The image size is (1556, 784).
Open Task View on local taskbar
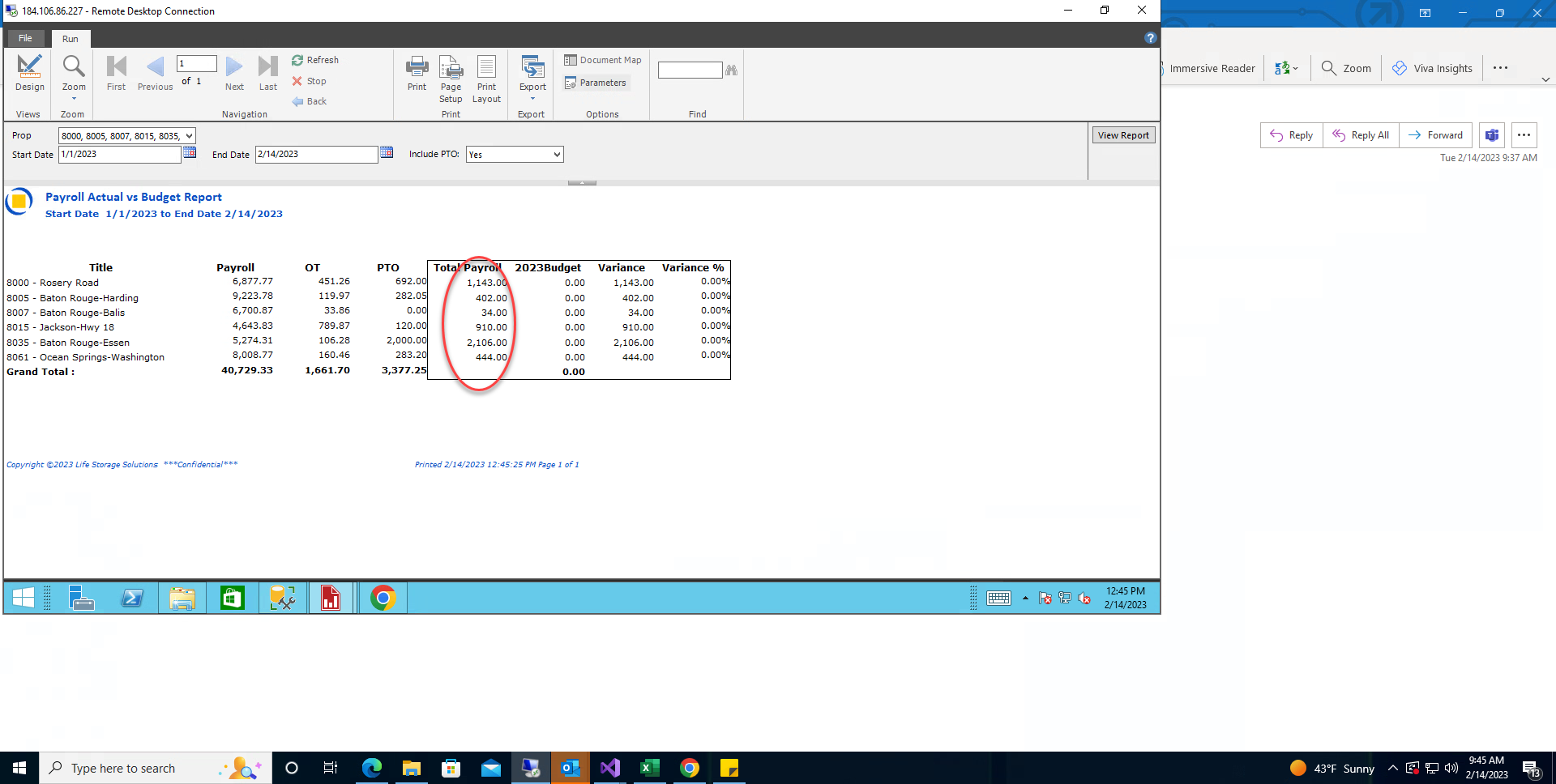pyautogui.click(x=331, y=768)
